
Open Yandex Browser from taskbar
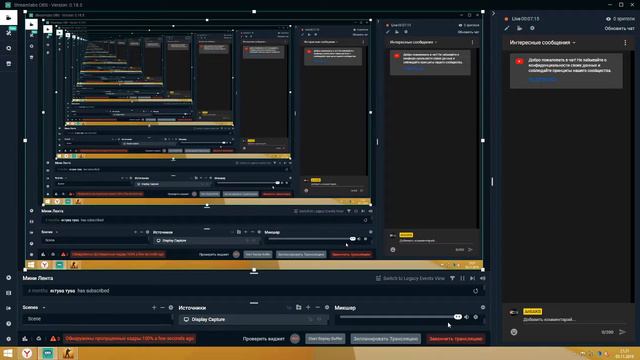(x=27, y=353)
